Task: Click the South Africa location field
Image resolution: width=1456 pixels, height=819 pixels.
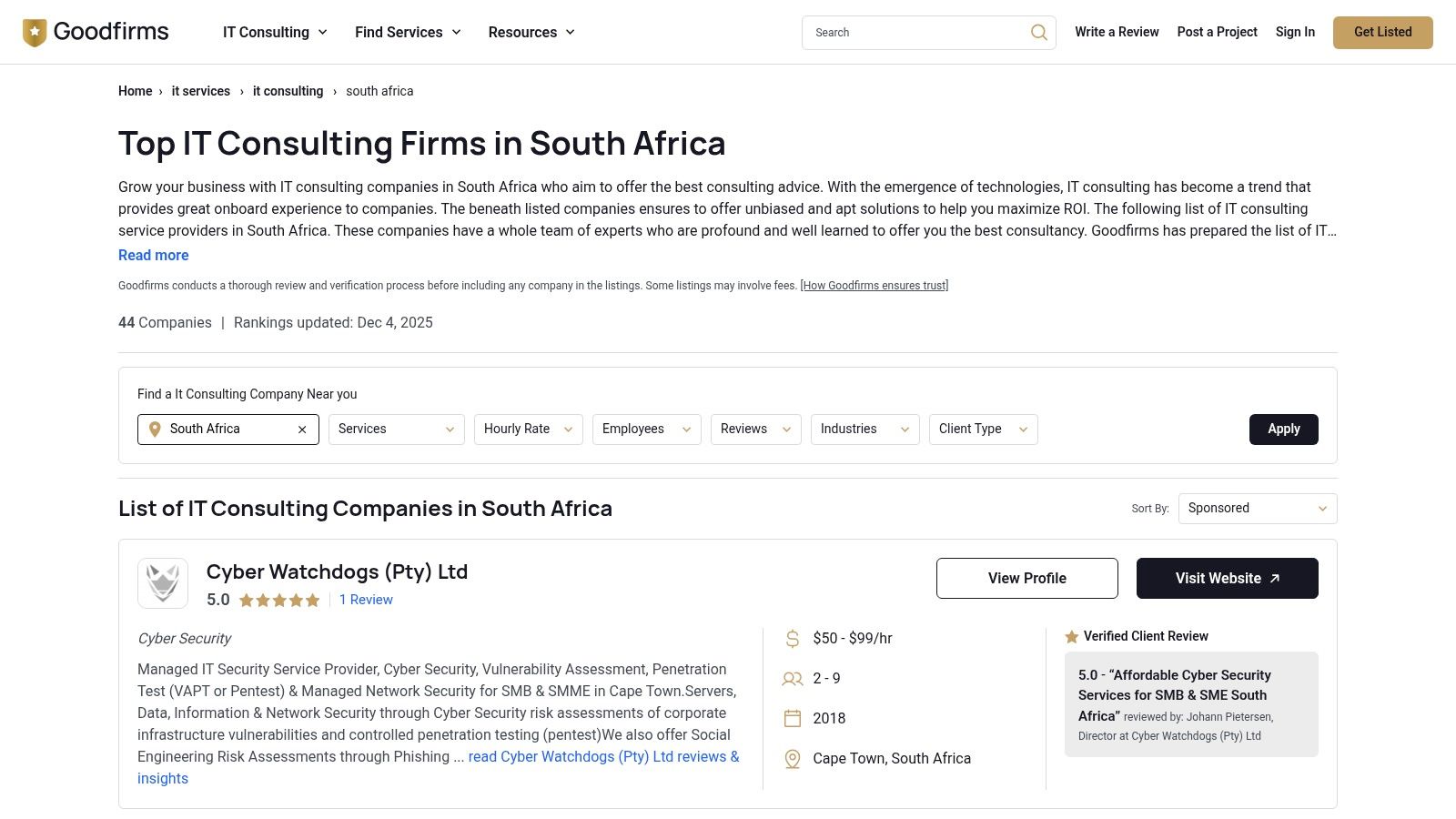Action: pos(227,430)
